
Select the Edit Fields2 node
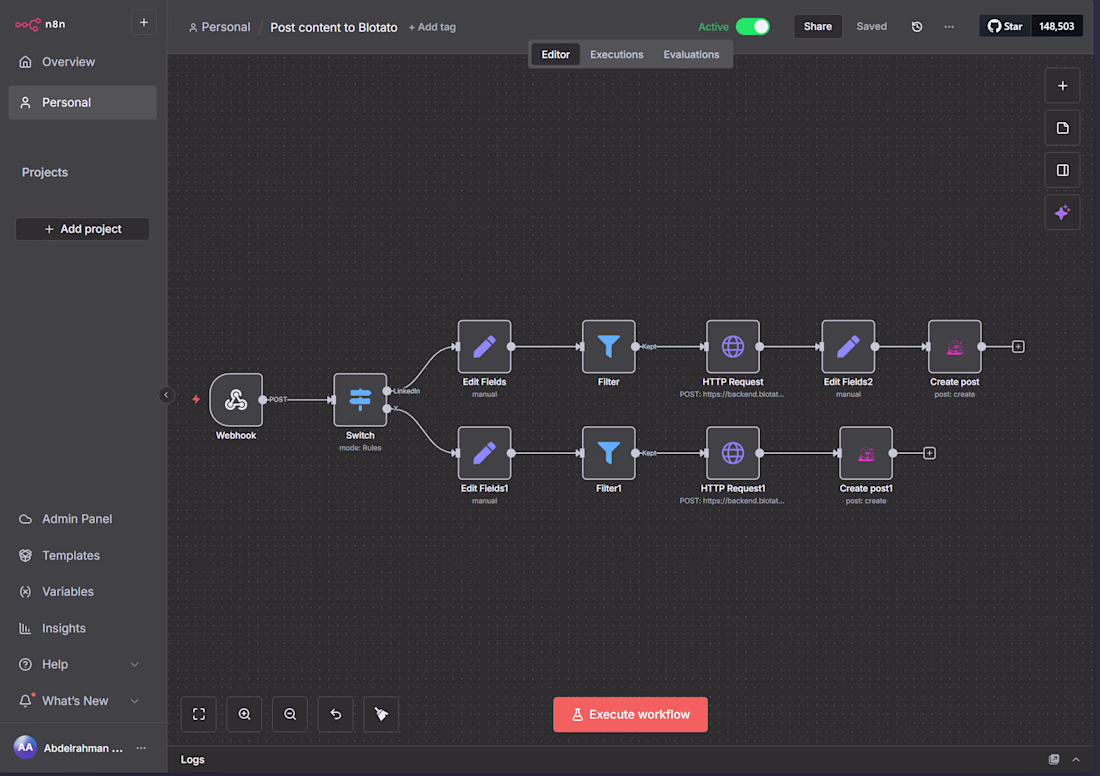[847, 346]
